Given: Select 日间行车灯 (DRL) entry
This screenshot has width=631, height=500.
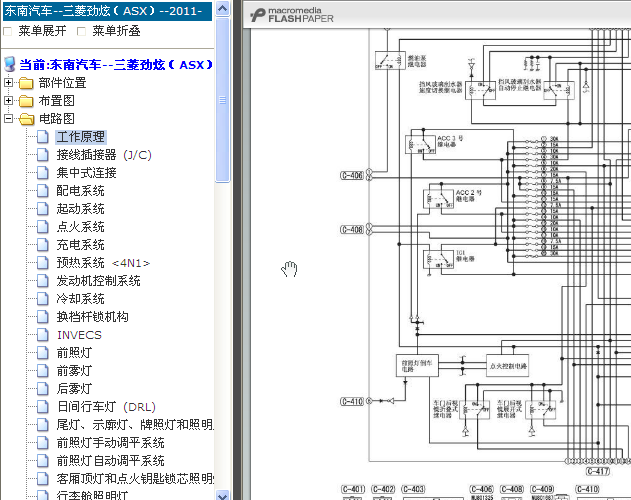Looking at the screenshot, I should point(106,407).
